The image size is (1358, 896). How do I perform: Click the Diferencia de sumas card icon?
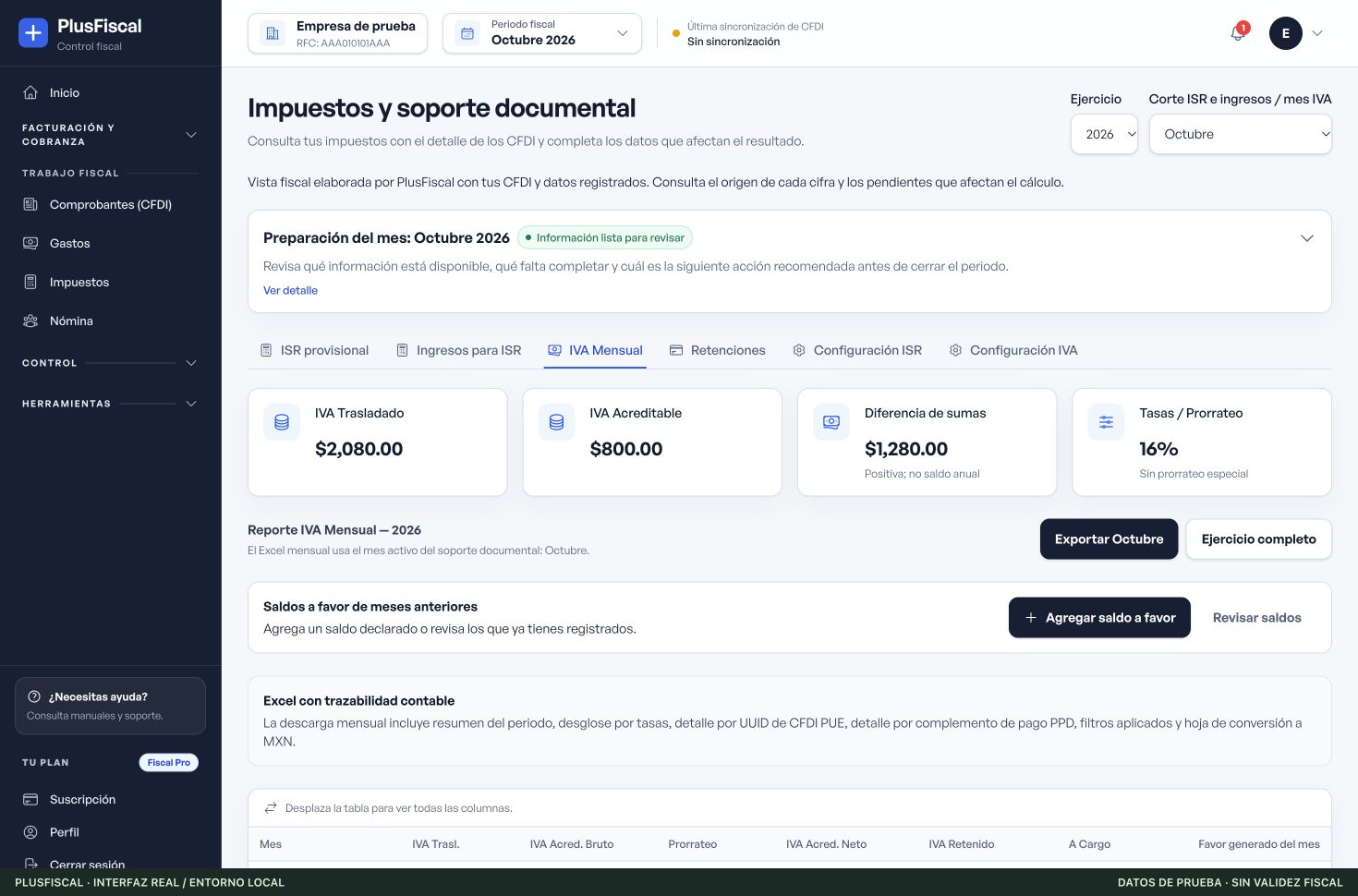[x=831, y=422]
